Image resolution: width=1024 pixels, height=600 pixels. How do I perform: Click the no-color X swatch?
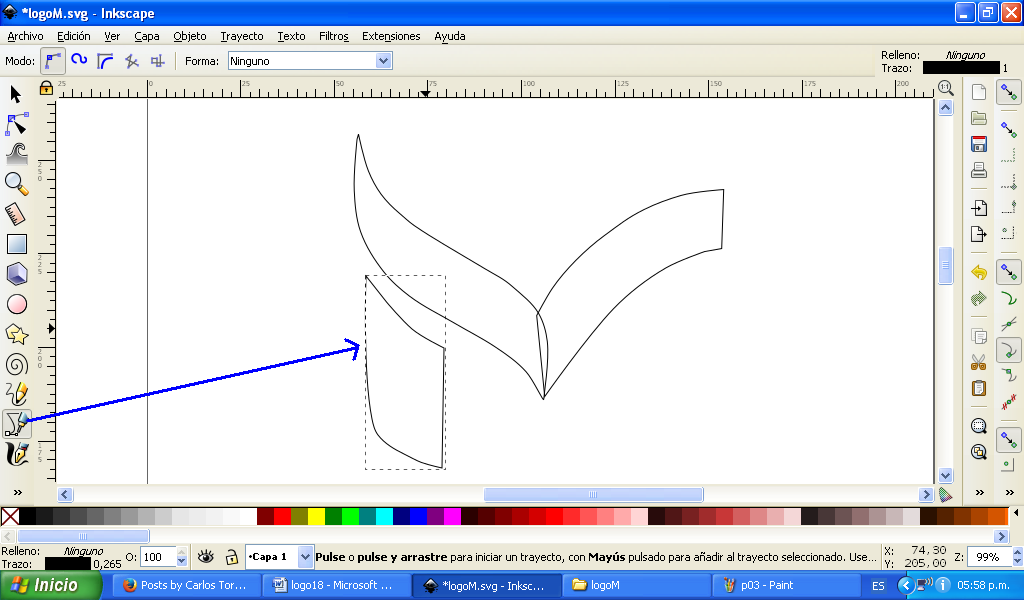(x=10, y=517)
